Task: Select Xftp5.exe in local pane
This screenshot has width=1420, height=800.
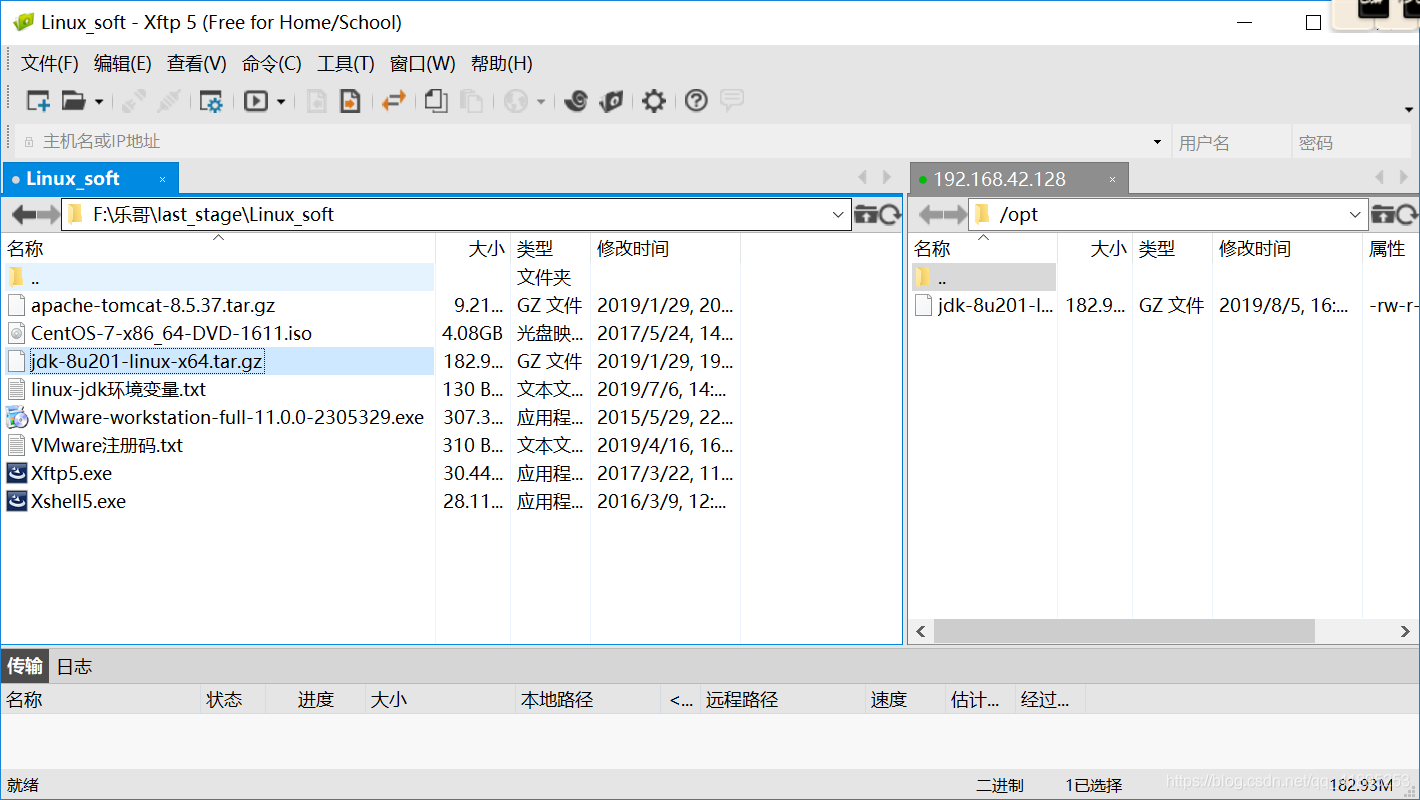Action: pyautogui.click(x=71, y=473)
